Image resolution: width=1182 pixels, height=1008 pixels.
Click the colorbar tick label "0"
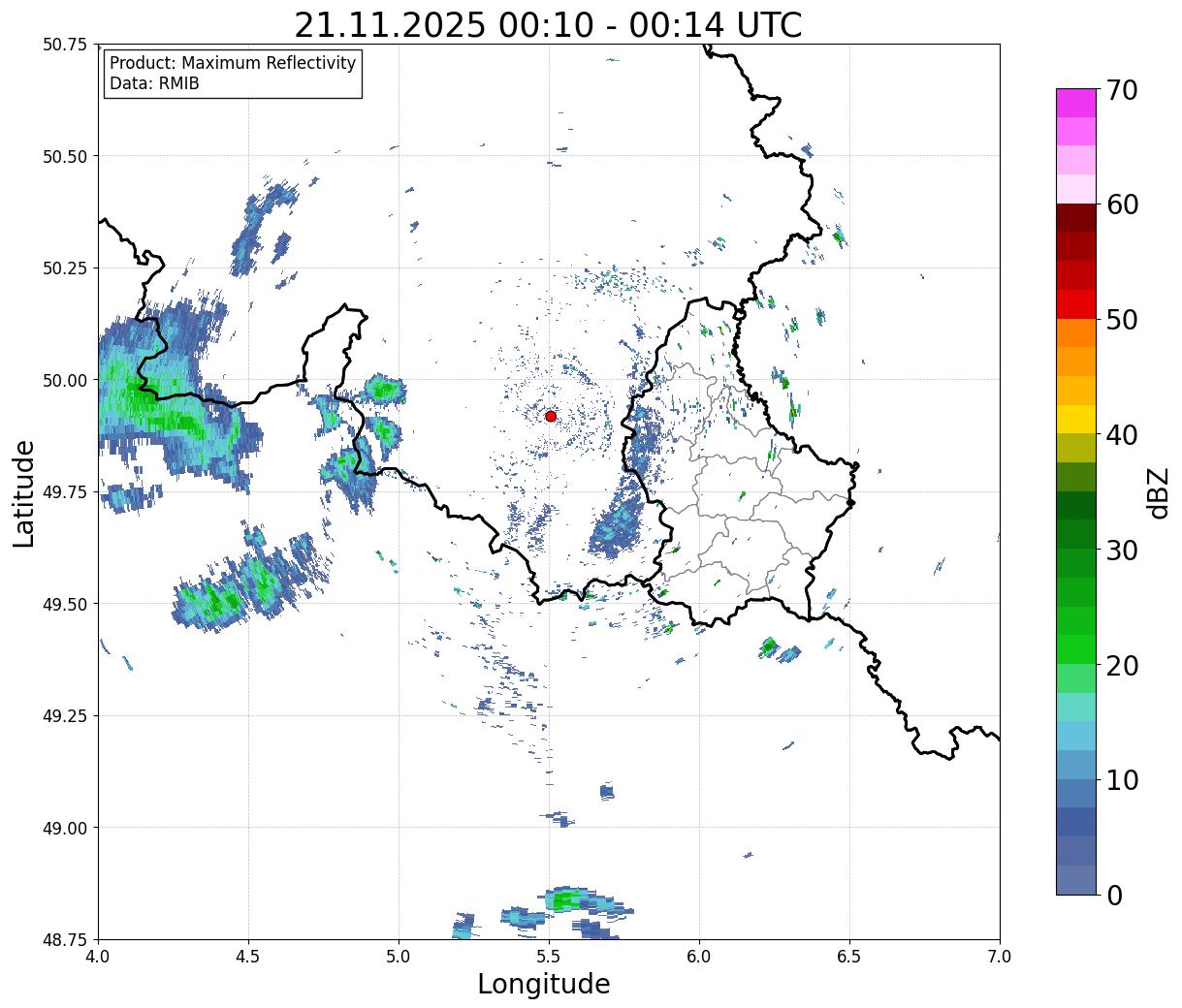(x=1114, y=895)
